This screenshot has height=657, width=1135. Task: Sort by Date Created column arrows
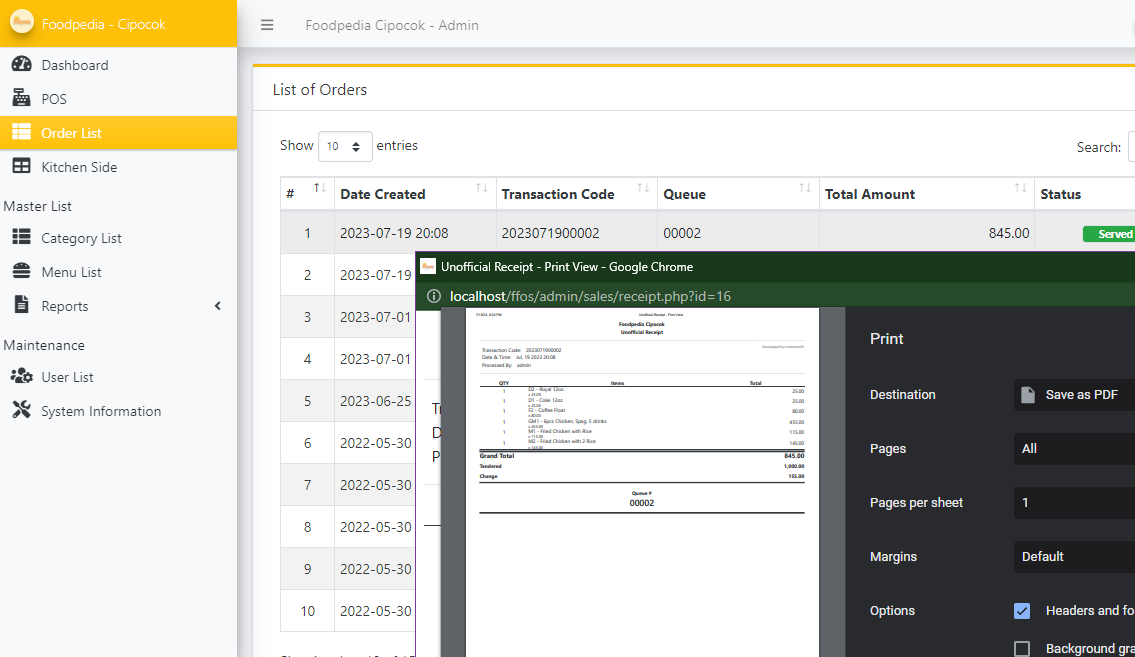pos(481,188)
